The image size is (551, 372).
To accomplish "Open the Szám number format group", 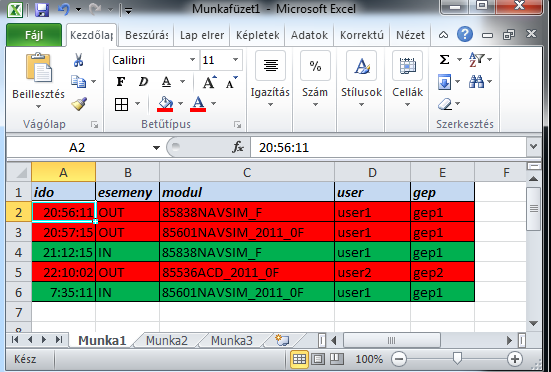I will pyautogui.click(x=315, y=79).
